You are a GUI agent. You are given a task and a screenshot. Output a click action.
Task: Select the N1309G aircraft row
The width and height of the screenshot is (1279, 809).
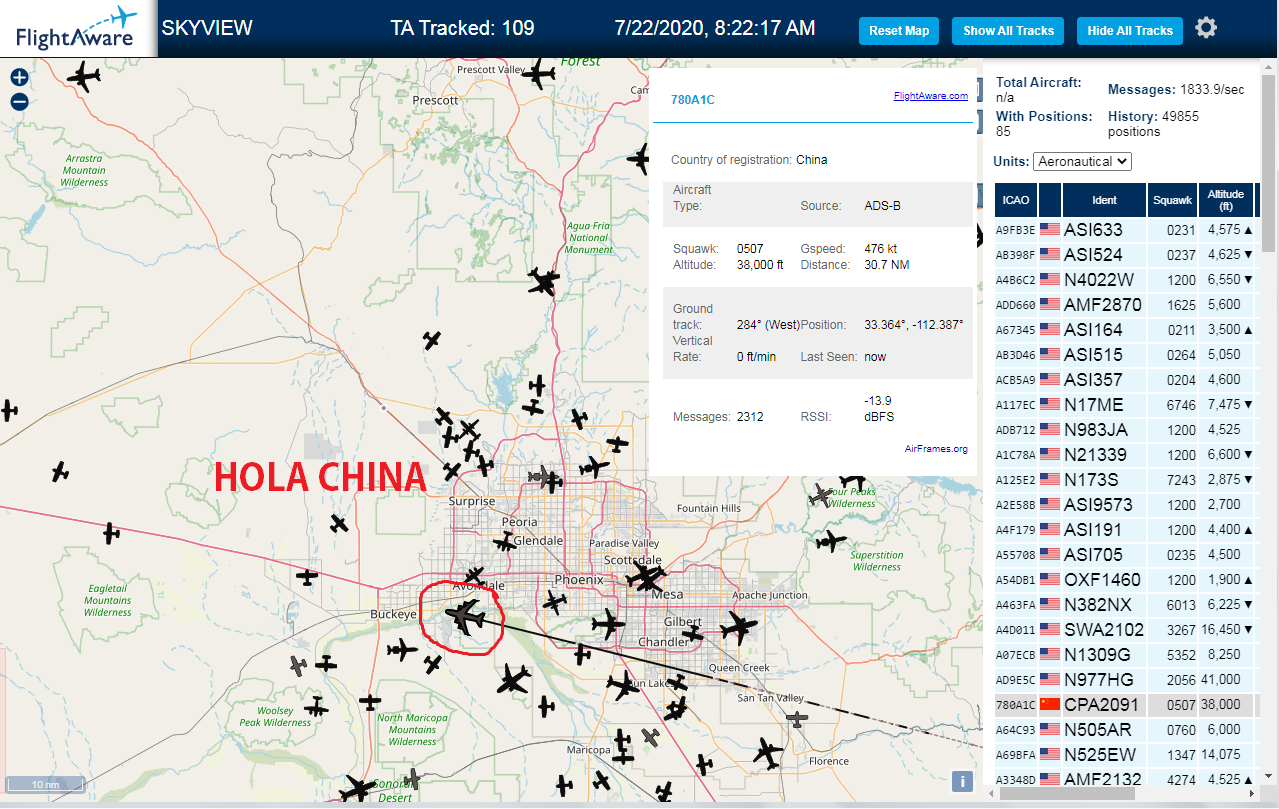tap(1126, 655)
